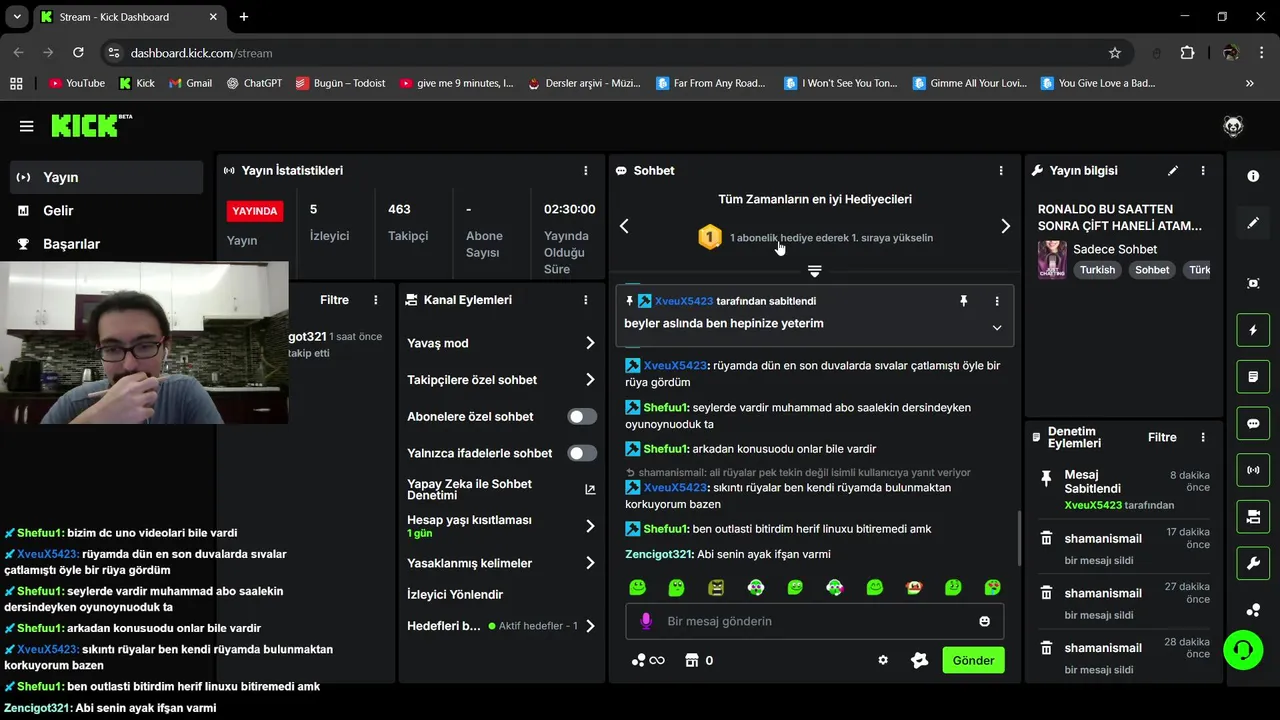Open the Gelir sidebar item
Viewport: 1280px width, 720px height.
107,210
